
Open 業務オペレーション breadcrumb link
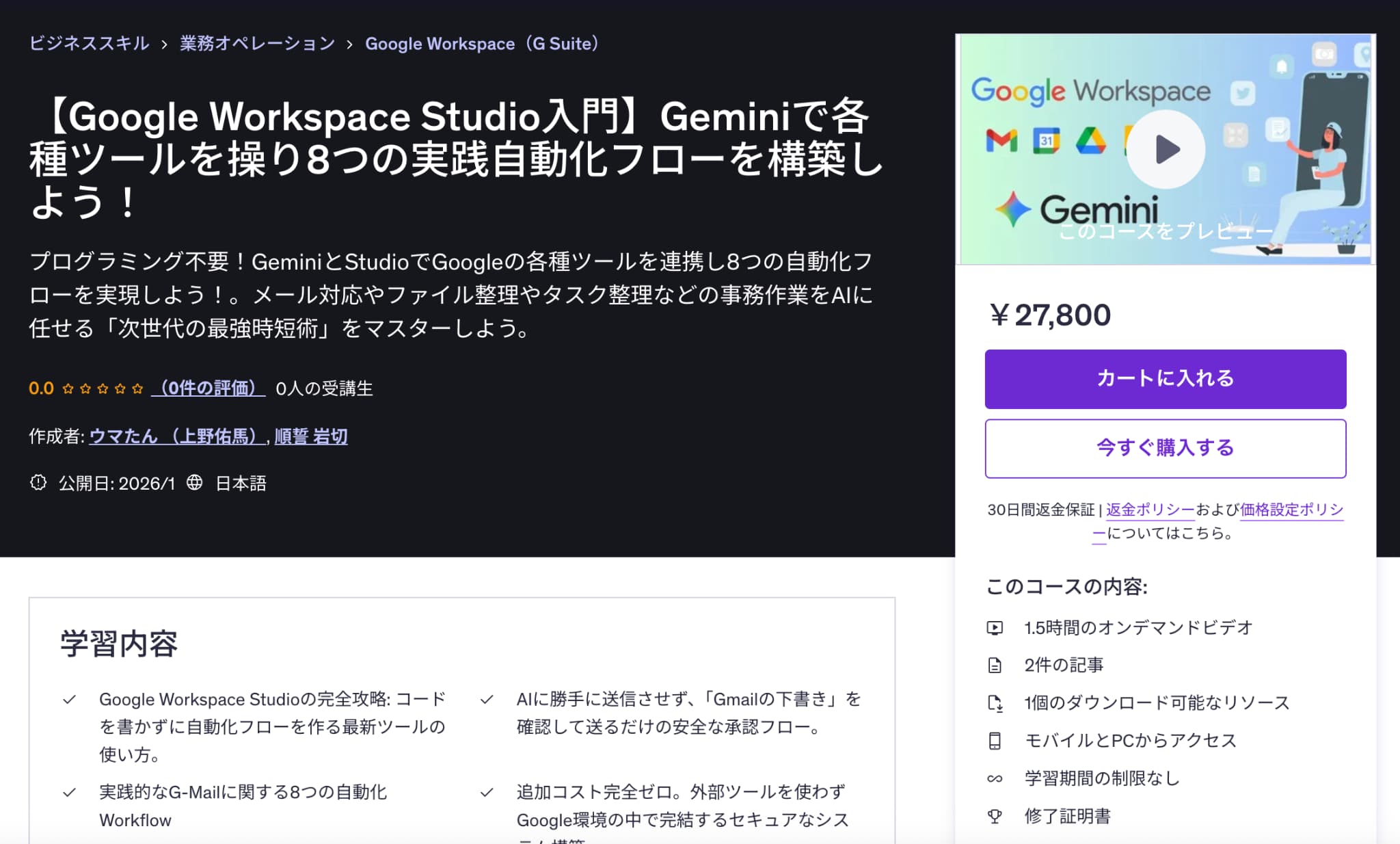coord(257,44)
